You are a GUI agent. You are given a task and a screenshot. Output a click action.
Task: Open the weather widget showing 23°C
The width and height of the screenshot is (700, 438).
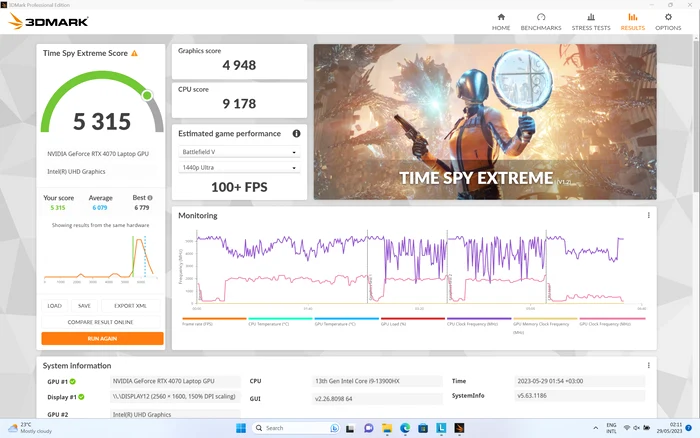pos(30,428)
